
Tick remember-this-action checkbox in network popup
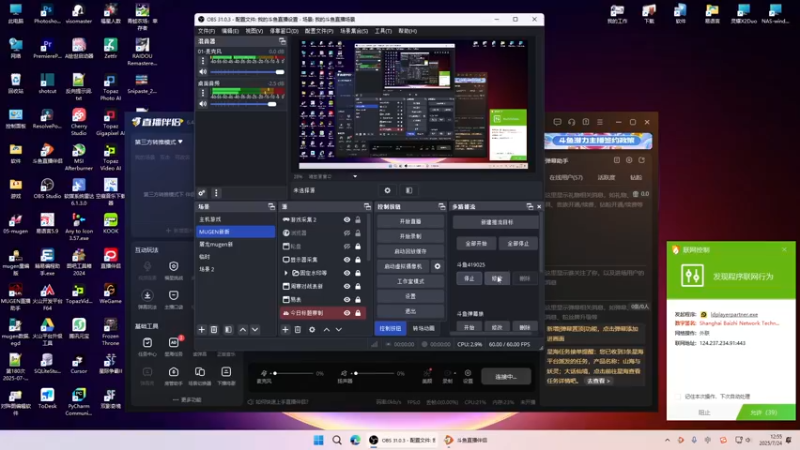(678, 396)
